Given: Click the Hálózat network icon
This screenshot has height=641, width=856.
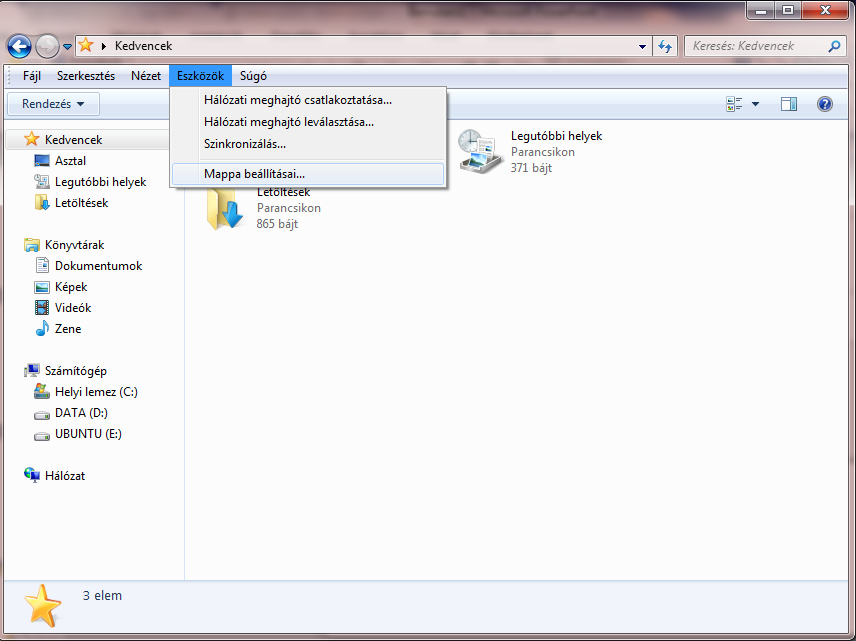Looking at the screenshot, I should (32, 476).
